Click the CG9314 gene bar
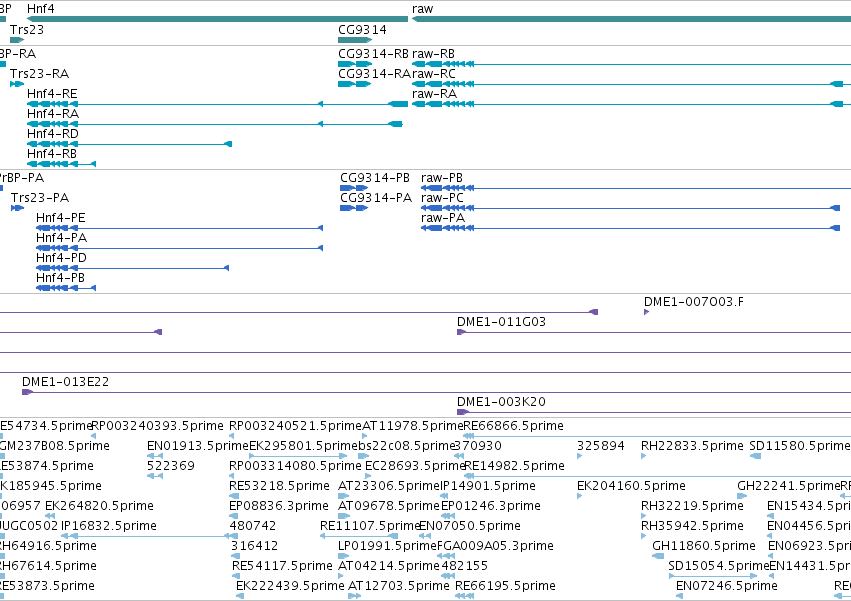851x601 pixels. (355, 40)
